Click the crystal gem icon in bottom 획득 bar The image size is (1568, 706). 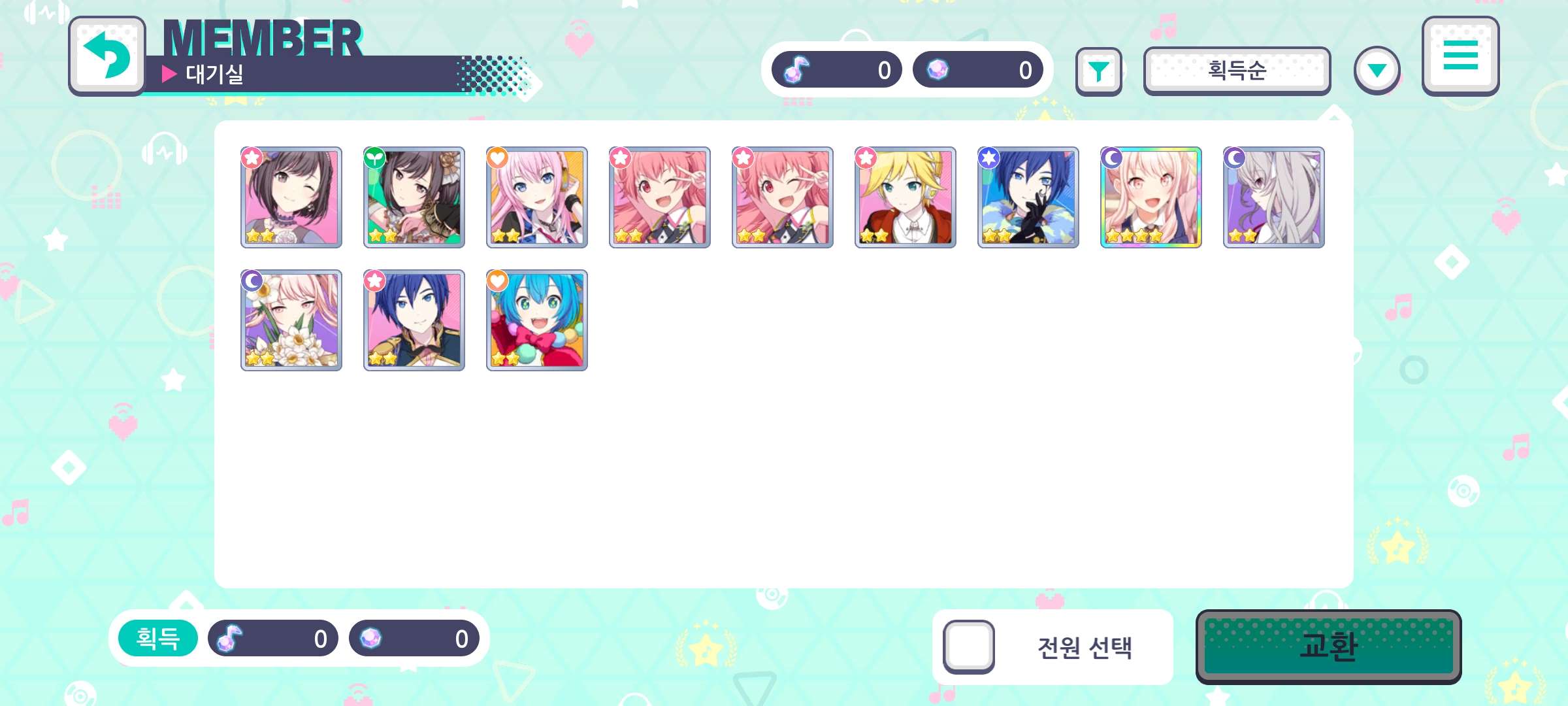370,638
